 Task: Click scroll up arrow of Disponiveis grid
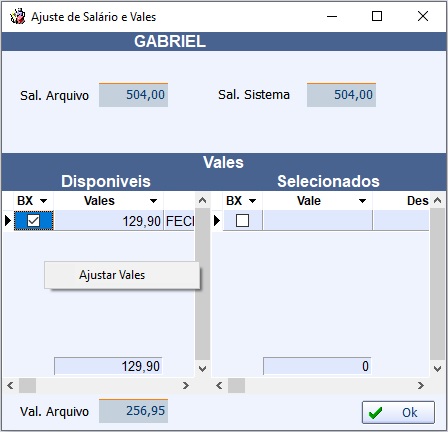point(202,200)
